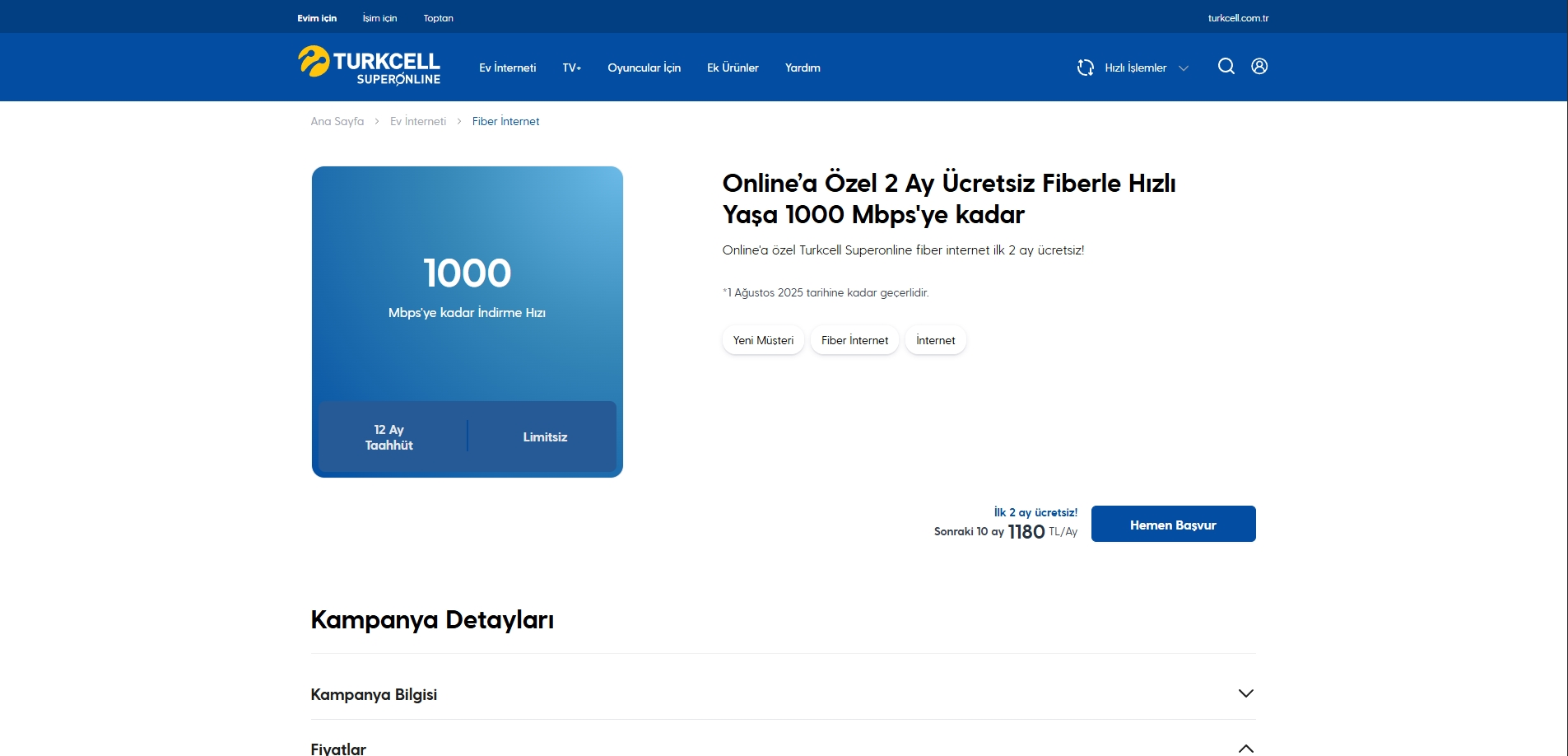Switch to the Evim için tab
This screenshot has width=1568, height=756.
pyautogui.click(x=317, y=18)
